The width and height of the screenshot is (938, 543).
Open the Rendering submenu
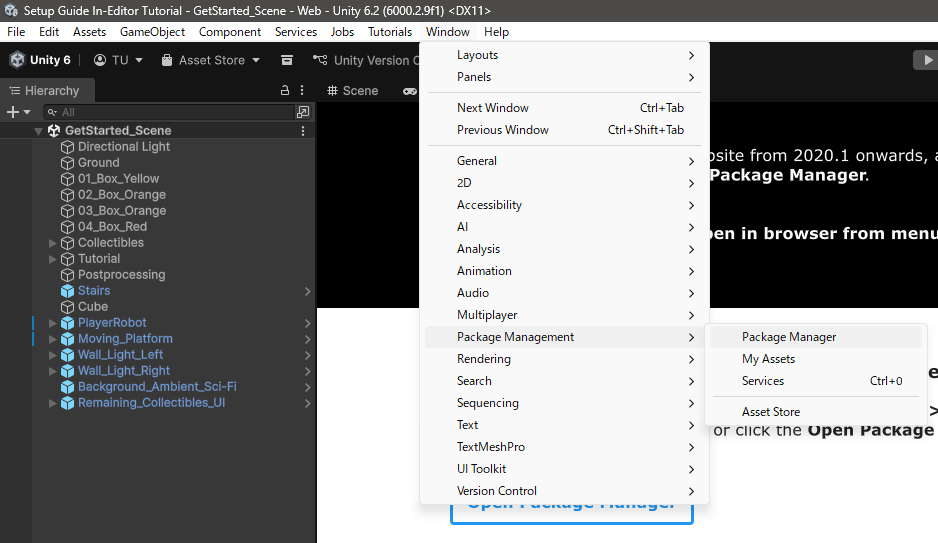484,359
